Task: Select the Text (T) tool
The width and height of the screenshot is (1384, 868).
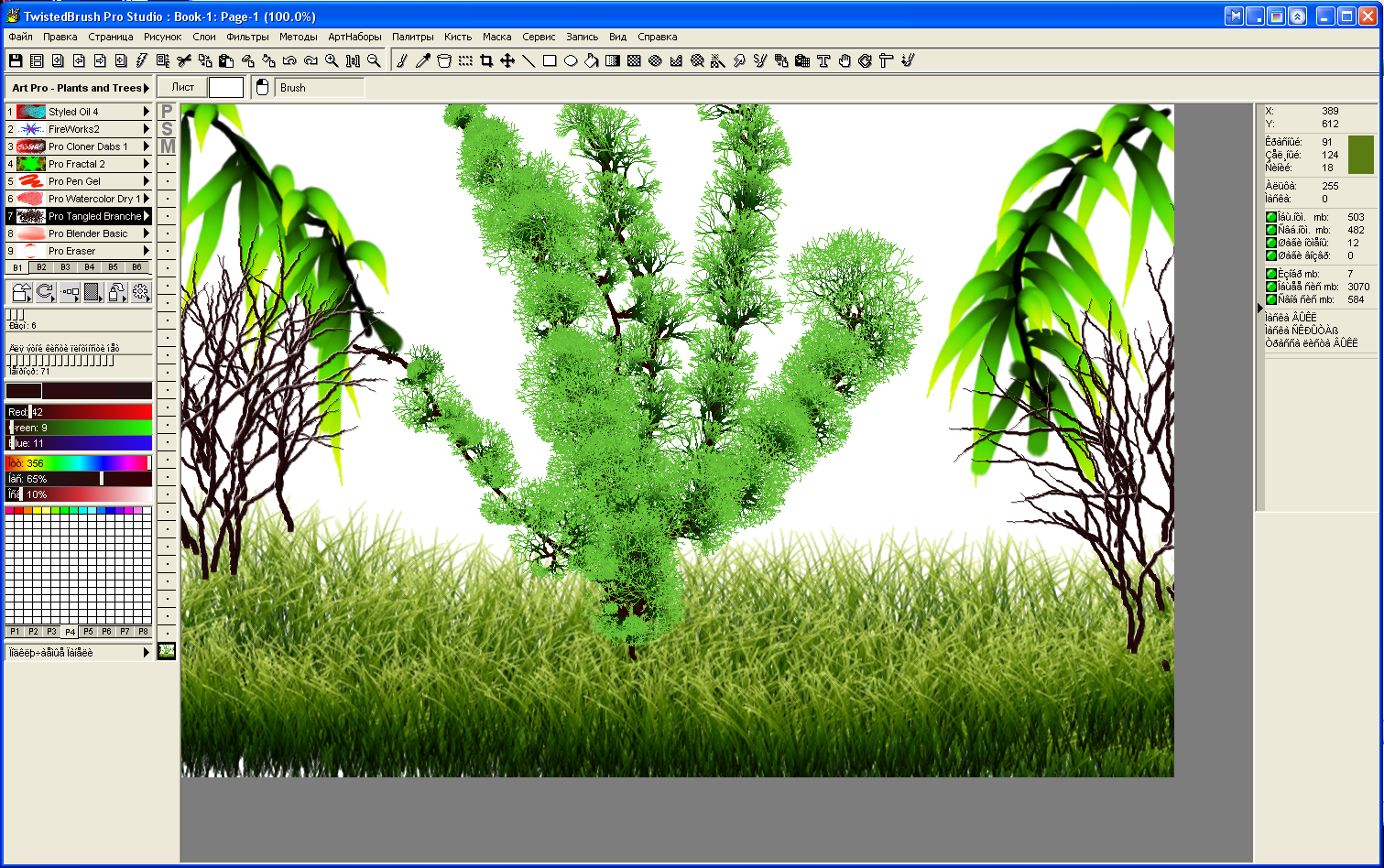Action: pos(823,60)
